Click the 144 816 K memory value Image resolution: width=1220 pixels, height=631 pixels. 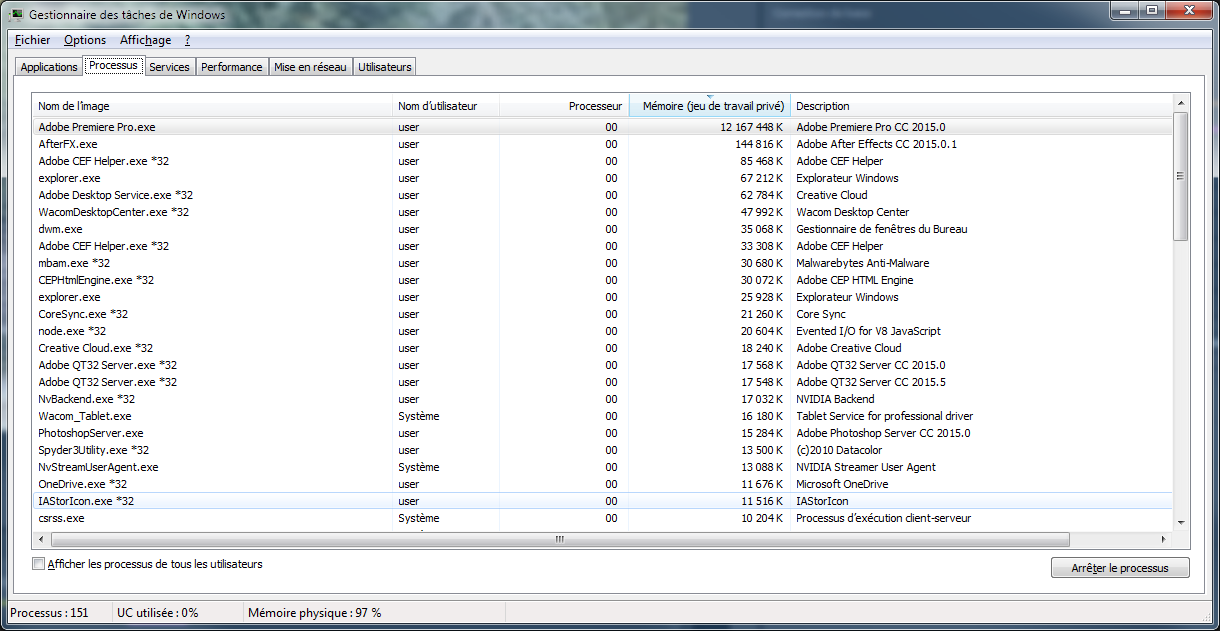(760, 144)
